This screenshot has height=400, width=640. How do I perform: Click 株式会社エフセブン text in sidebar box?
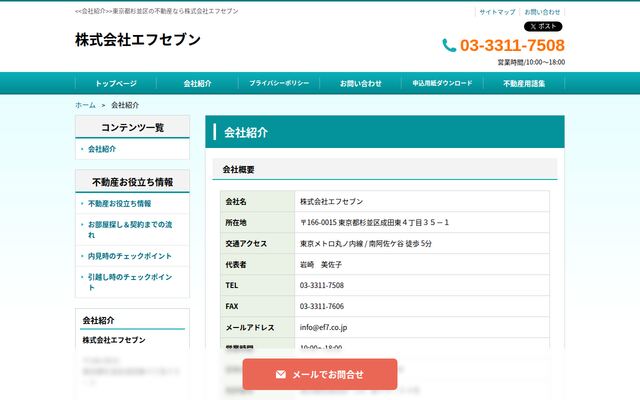point(114,340)
